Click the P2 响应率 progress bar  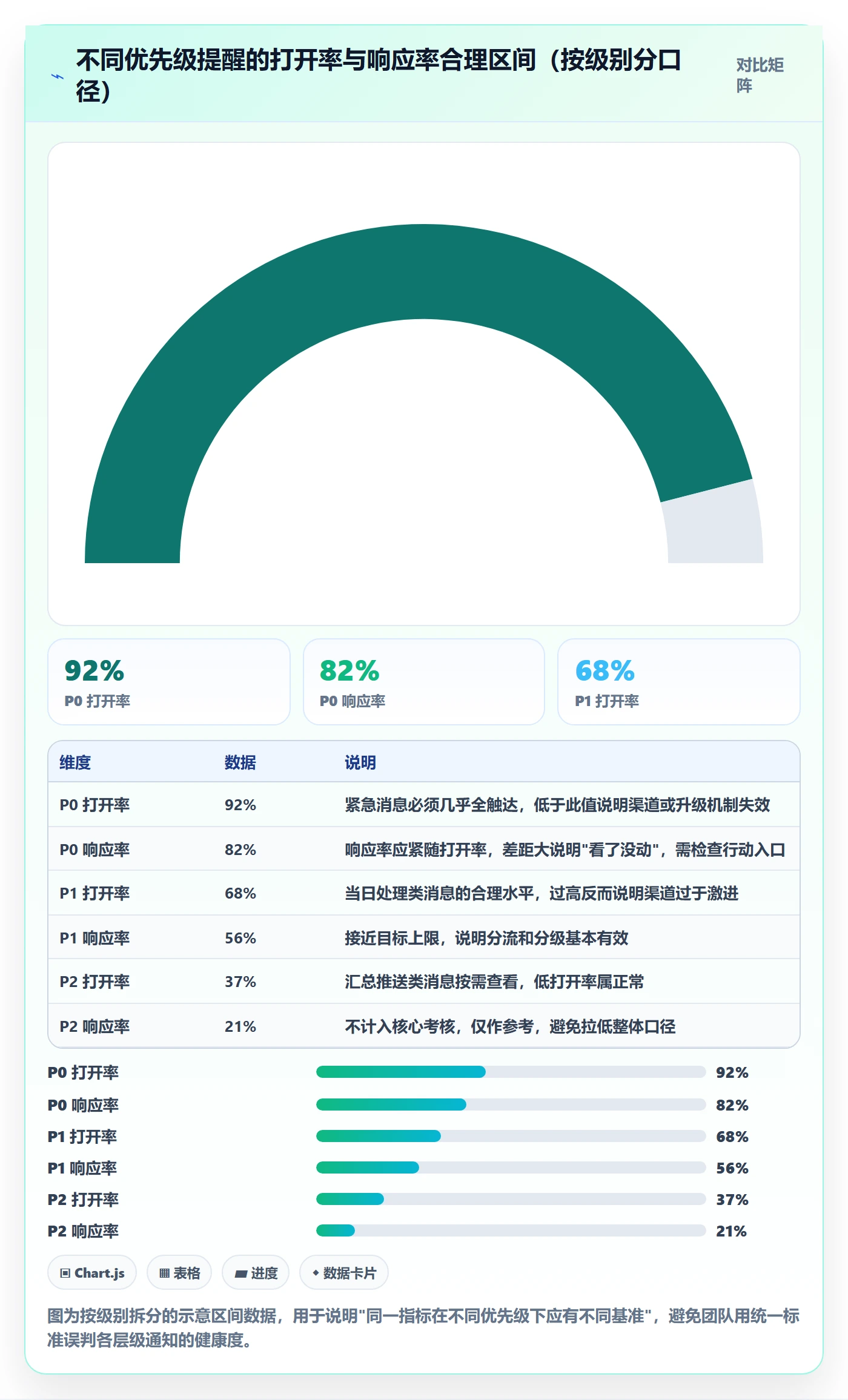511,1230
